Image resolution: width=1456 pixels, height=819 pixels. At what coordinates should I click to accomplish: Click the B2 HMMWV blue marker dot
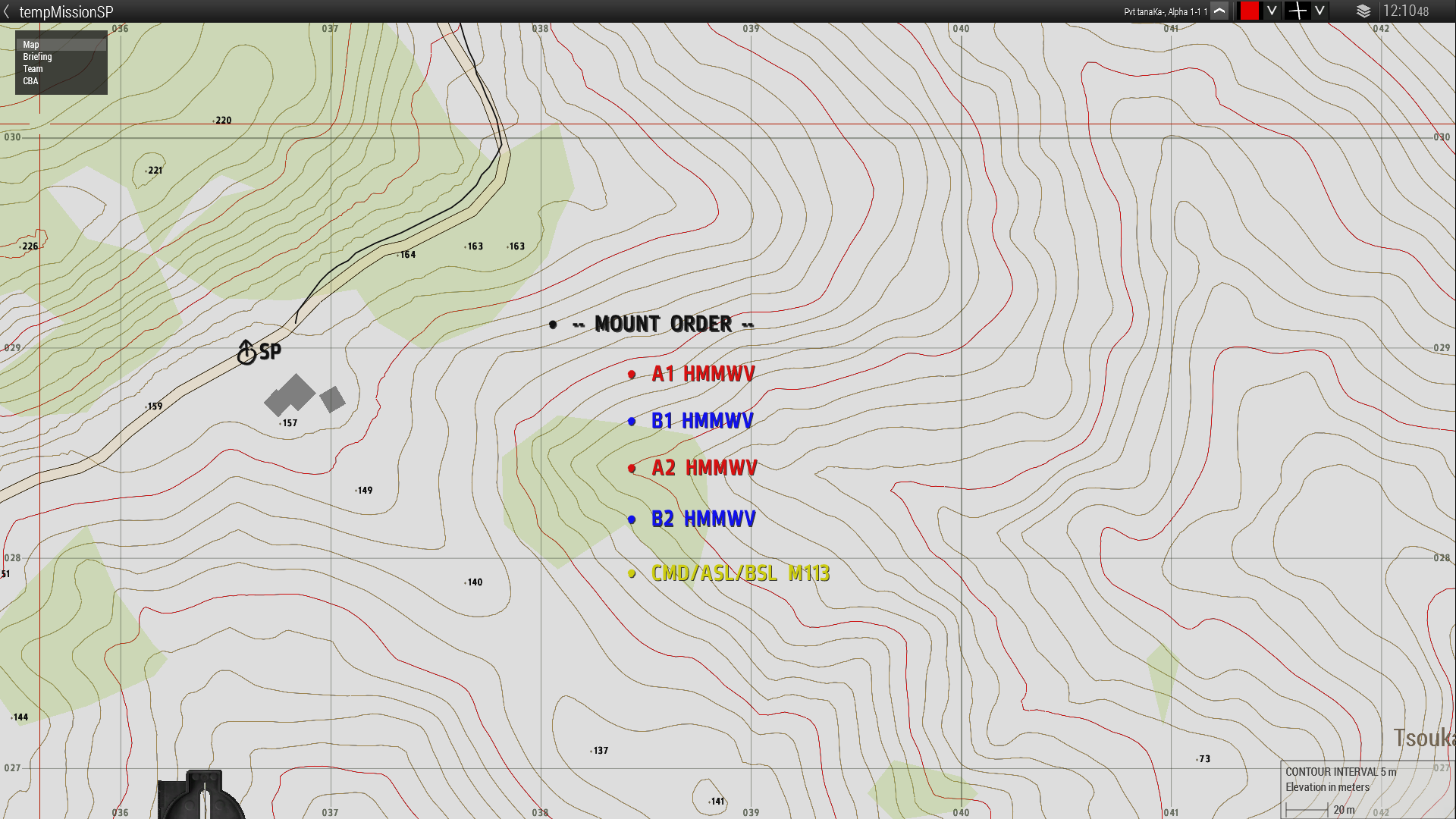(x=632, y=519)
